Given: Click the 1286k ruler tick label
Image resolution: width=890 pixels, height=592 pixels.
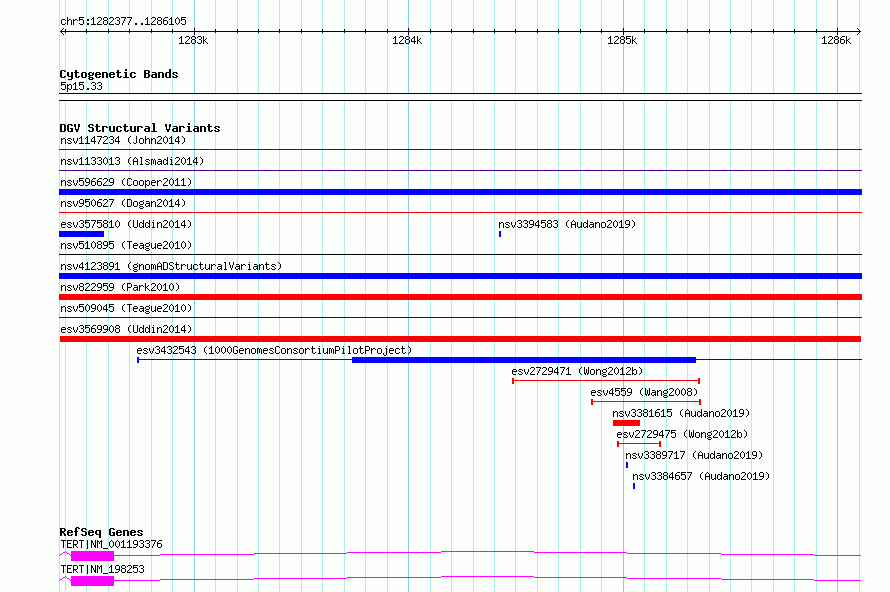Looking at the screenshot, I should pyautogui.click(x=836, y=40).
